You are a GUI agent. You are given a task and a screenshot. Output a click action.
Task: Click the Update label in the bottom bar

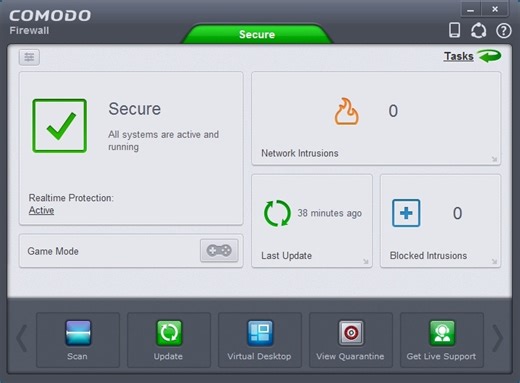[x=168, y=356]
